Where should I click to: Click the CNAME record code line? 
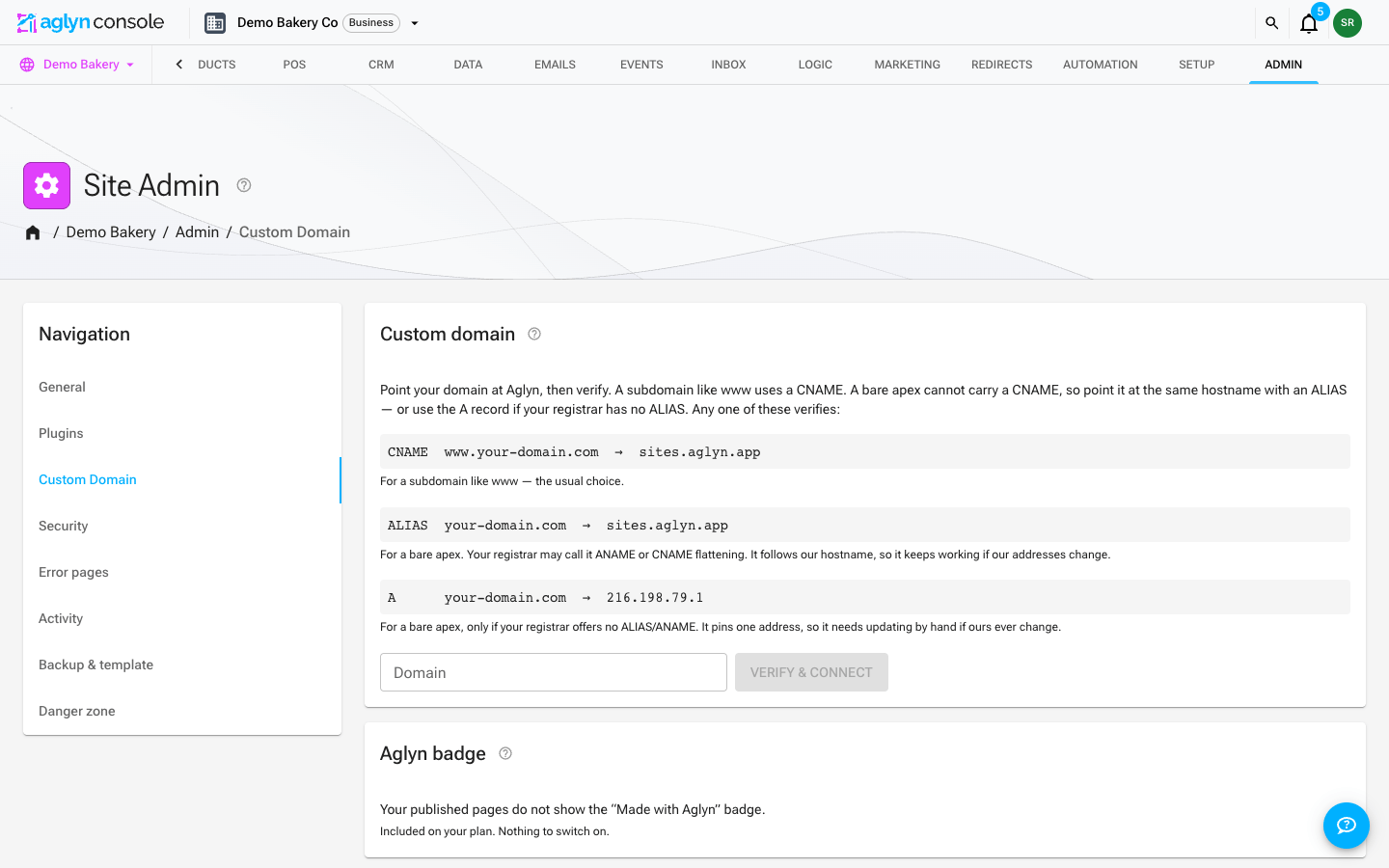(865, 451)
